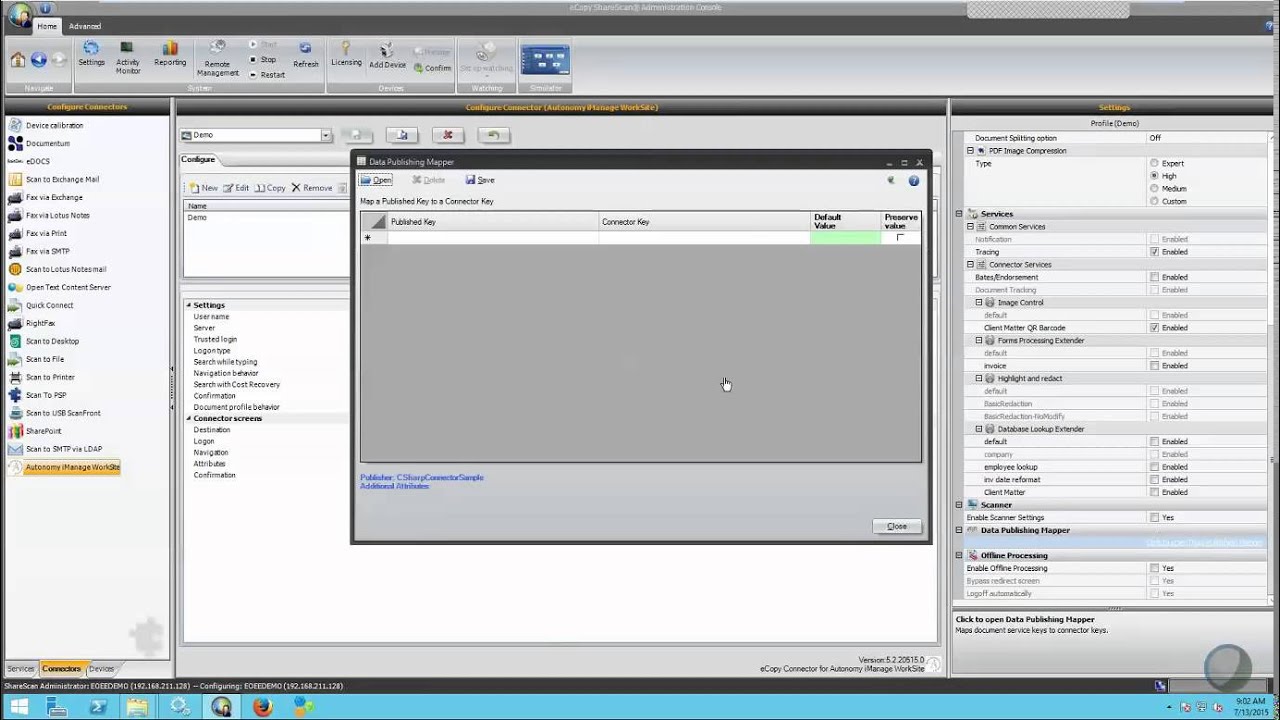Viewport: 1280px width, 720px height.
Task: Refresh the administration console
Action: tap(306, 54)
